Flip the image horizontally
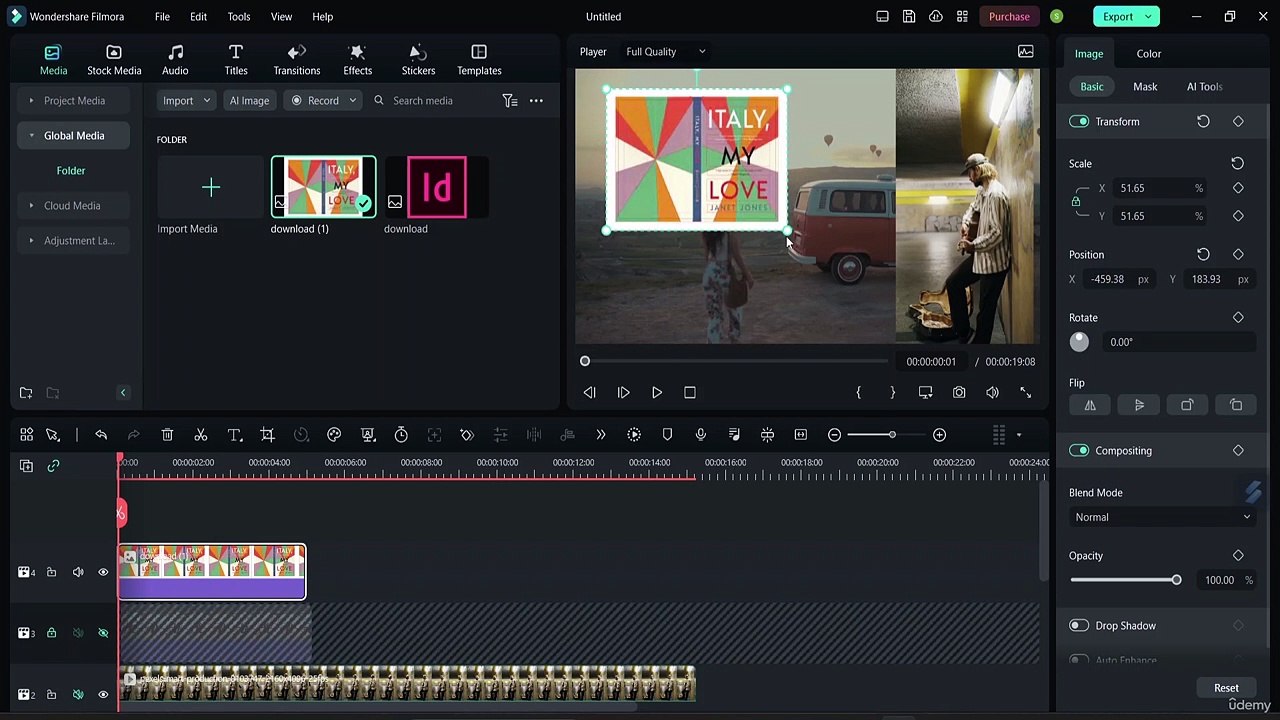This screenshot has height=720, width=1280. 1090,405
